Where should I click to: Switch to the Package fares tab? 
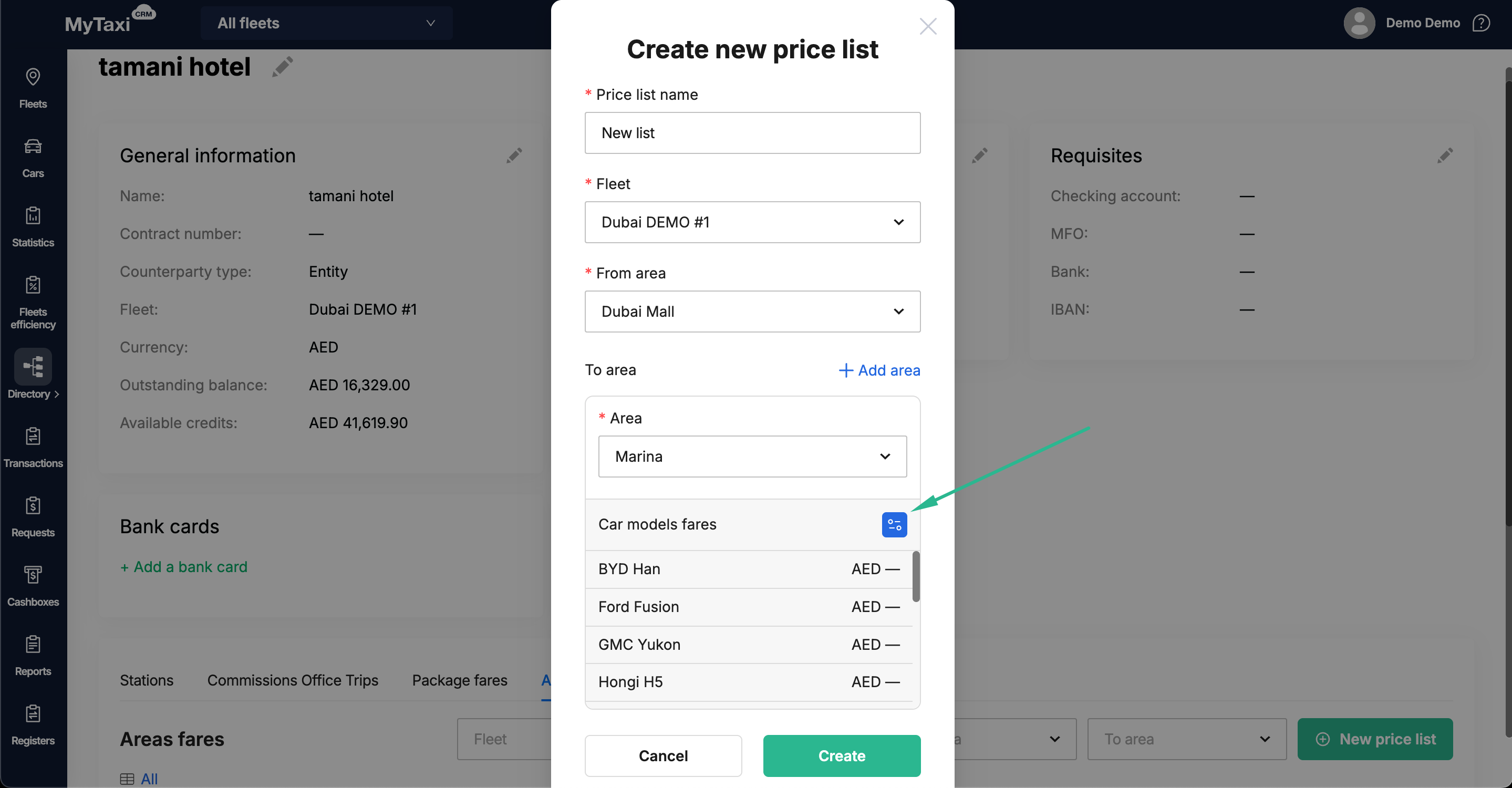[x=459, y=680]
